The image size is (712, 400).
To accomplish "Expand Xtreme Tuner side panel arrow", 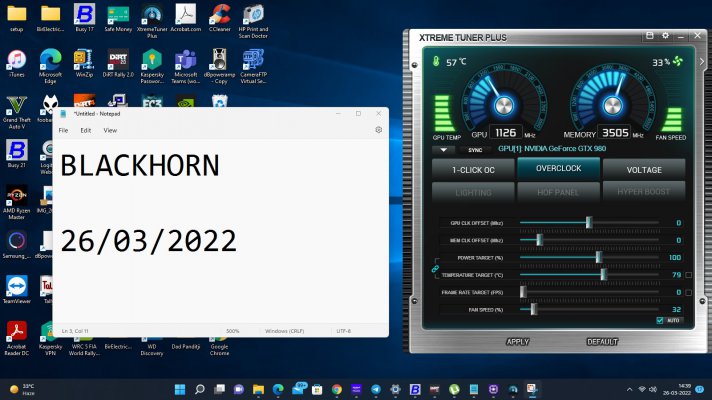I will tap(702, 61).
